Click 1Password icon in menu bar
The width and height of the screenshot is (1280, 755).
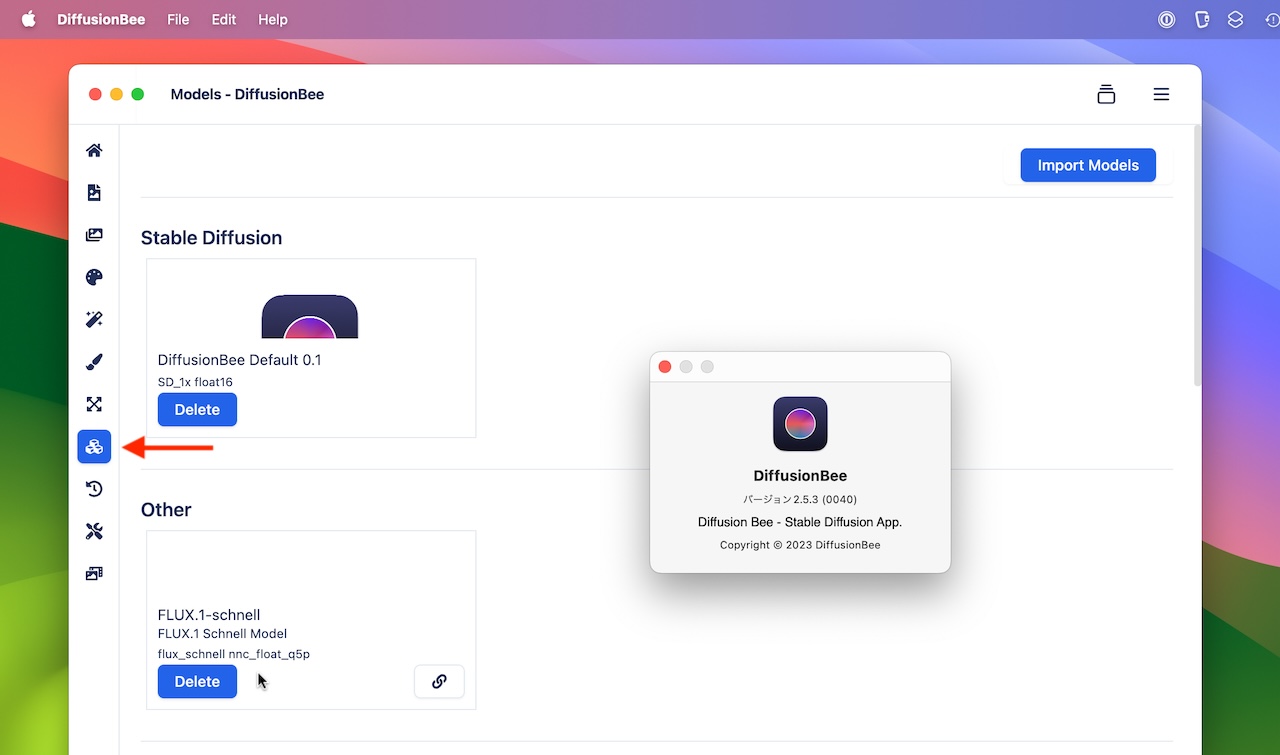(x=1166, y=19)
